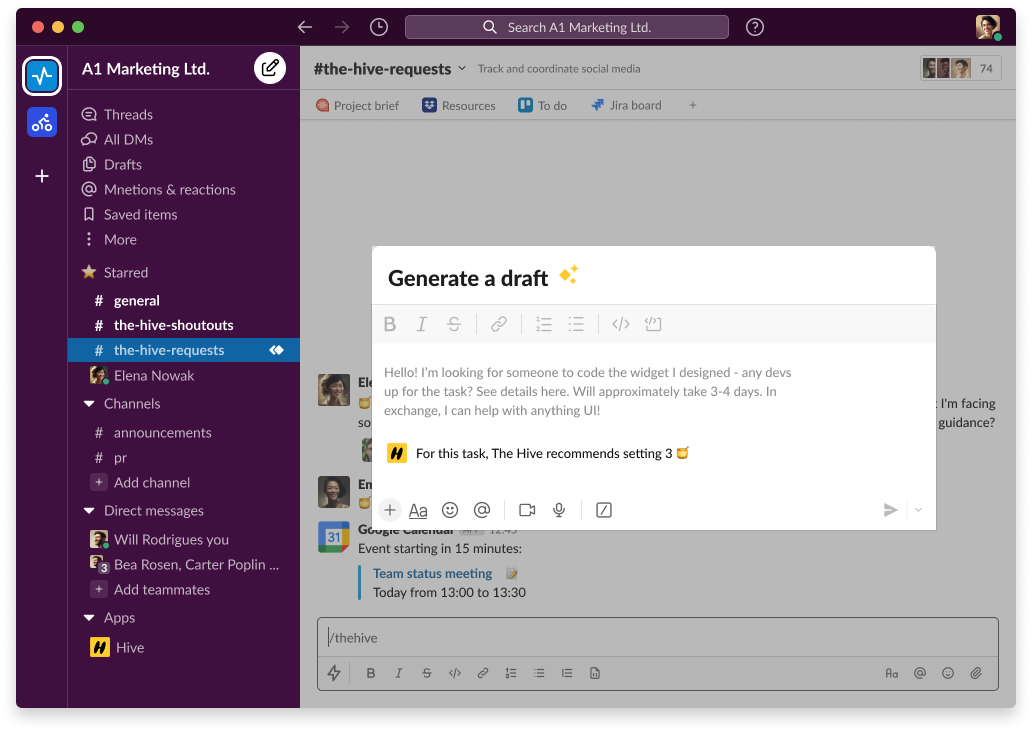Toggle italic formatting in draft toolbar
The height and width of the screenshot is (732, 1032).
click(422, 324)
